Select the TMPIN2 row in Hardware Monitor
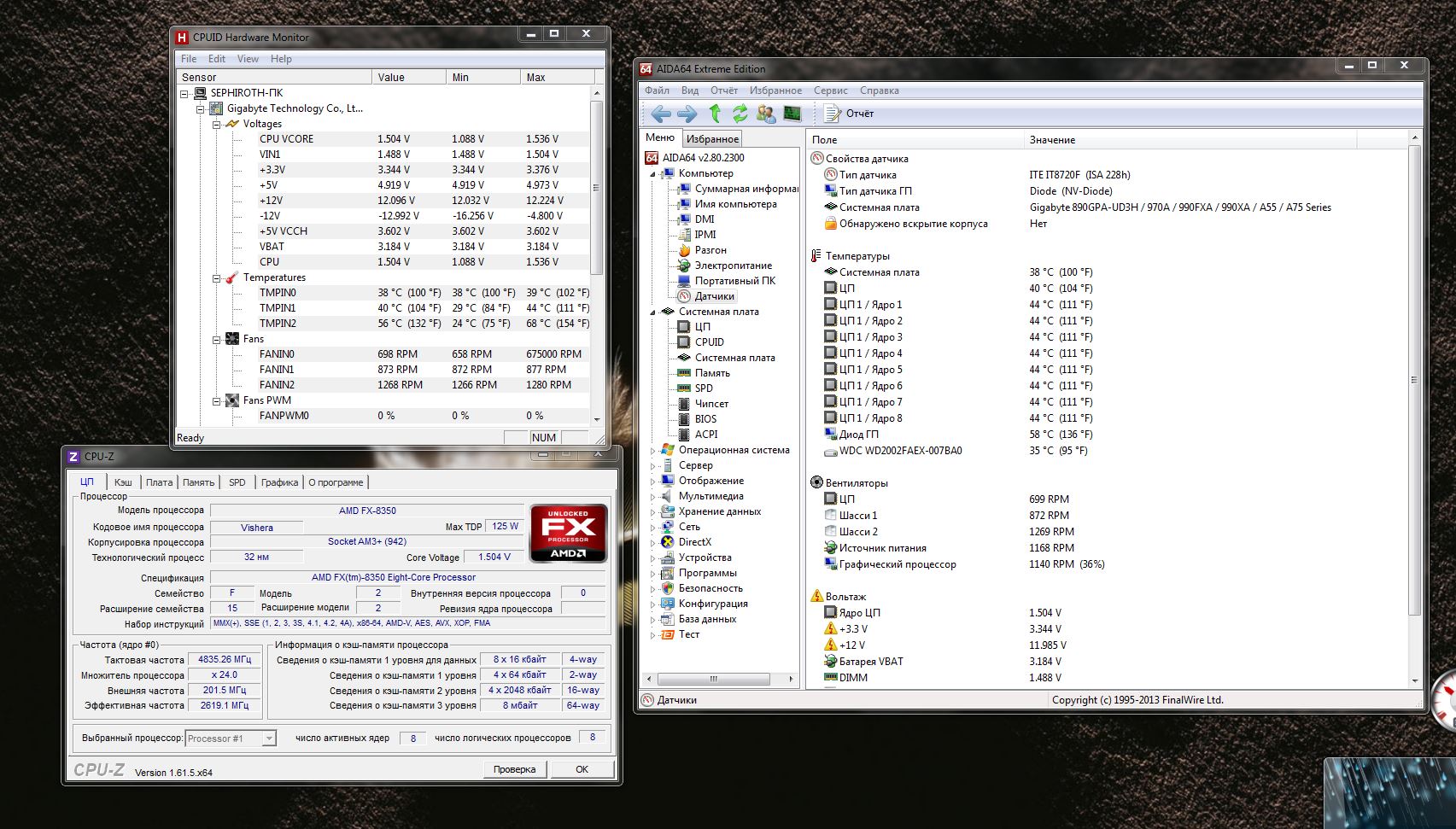 coord(423,324)
